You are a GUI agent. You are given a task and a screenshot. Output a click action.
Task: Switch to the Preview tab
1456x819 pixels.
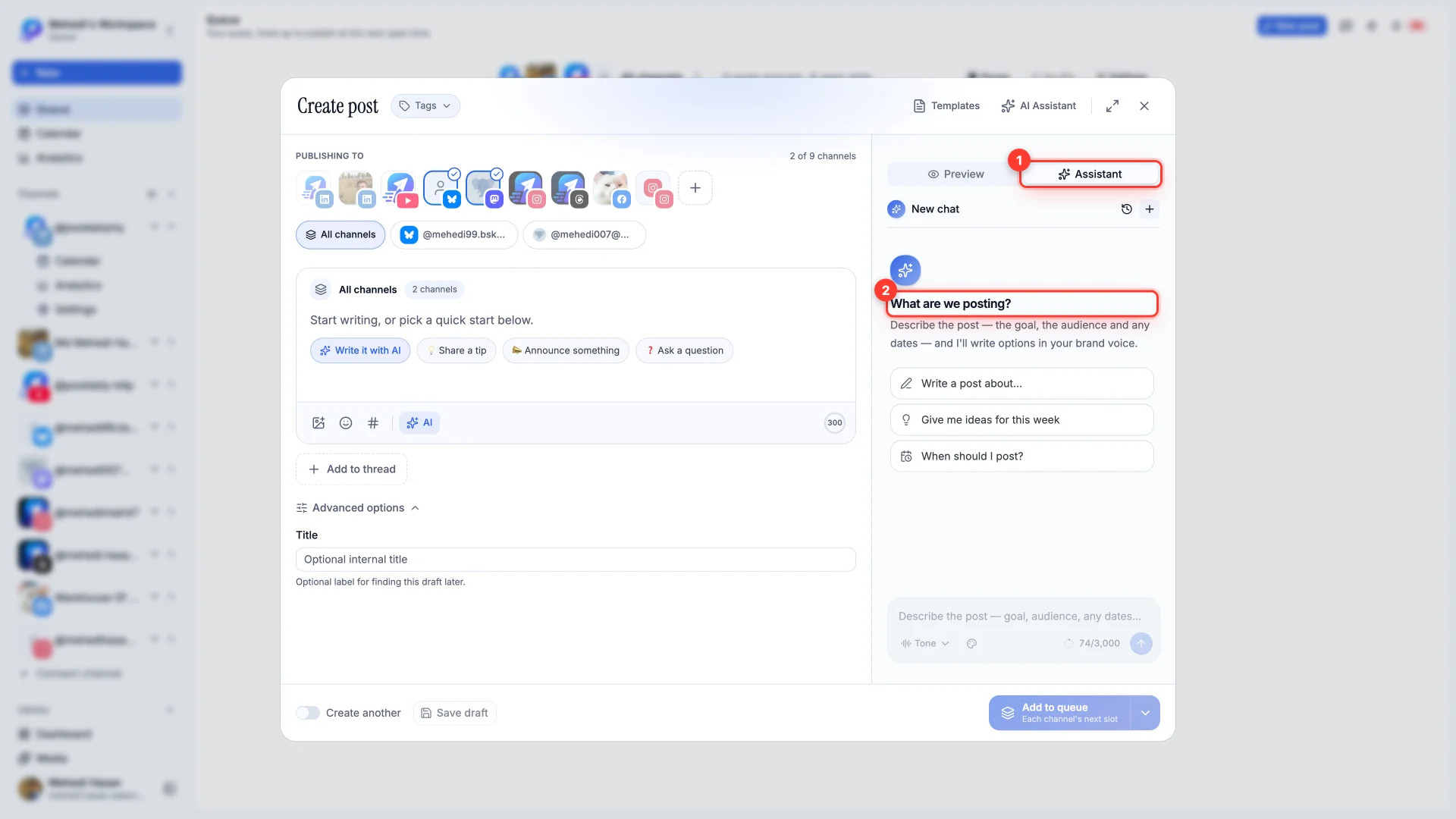tap(955, 174)
